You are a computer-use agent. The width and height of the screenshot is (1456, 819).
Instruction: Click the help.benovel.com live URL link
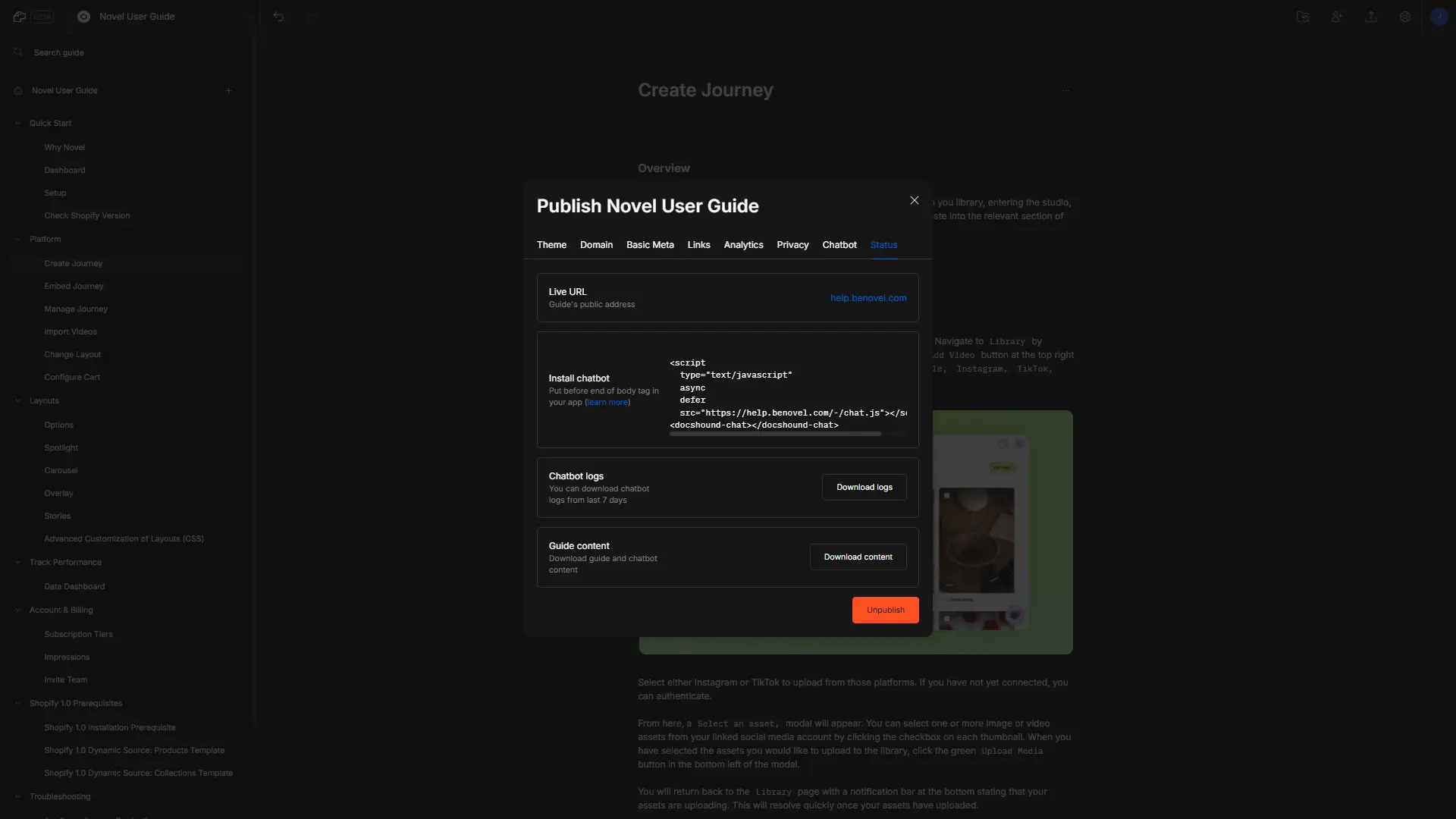(x=868, y=298)
